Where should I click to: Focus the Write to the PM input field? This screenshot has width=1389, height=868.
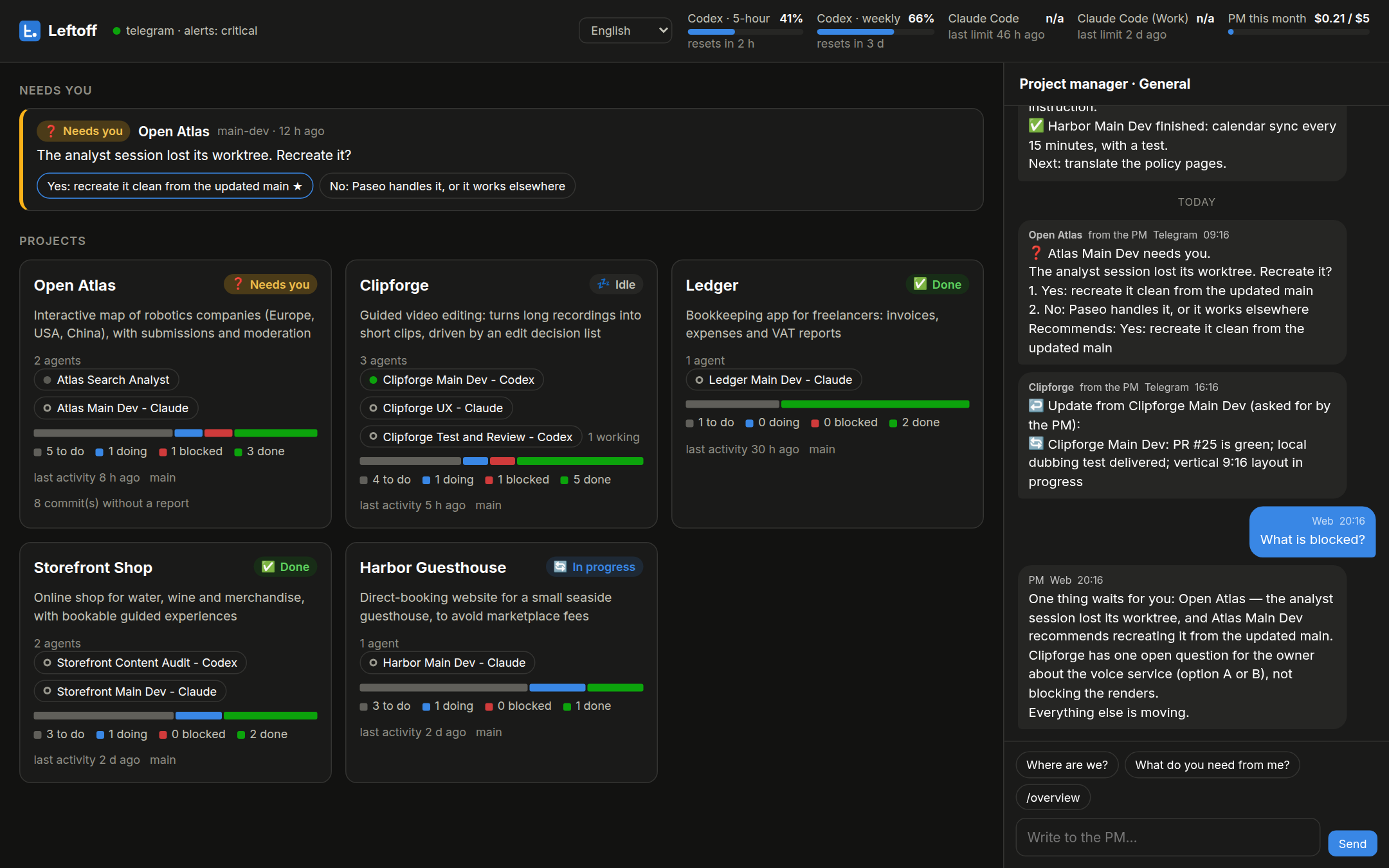(1168, 837)
